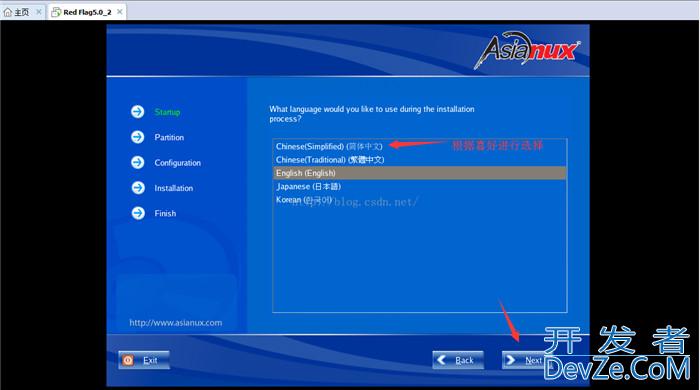This screenshot has width=700, height=390.
Task: Choose Chinese(Simplified) language
Action: (x=420, y=146)
